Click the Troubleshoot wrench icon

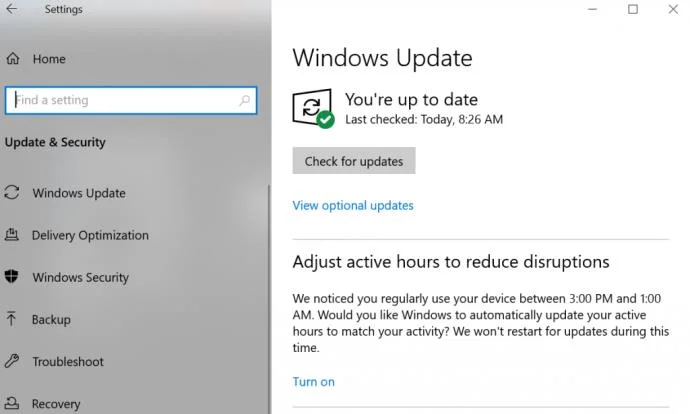click(12, 361)
